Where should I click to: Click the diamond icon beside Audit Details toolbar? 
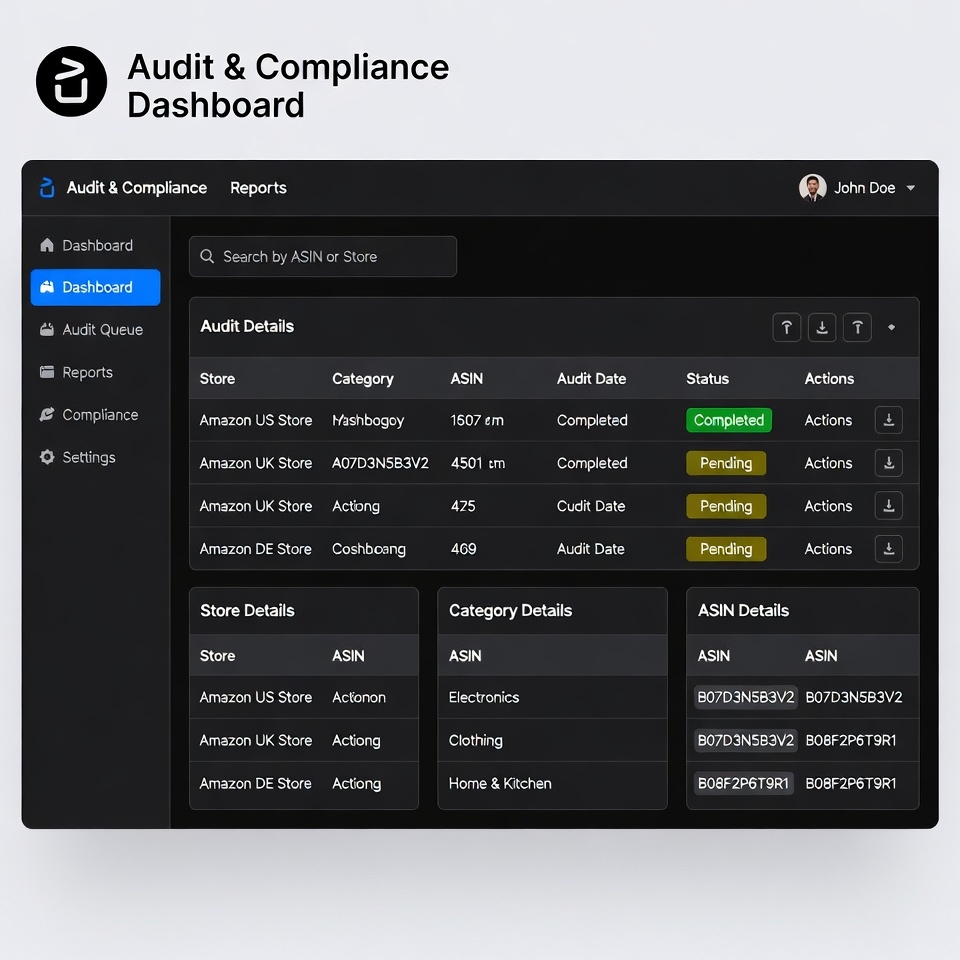(x=891, y=327)
